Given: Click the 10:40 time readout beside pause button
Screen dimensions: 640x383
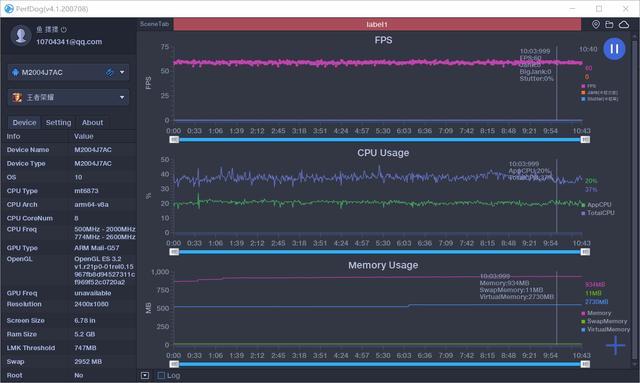Looking at the screenshot, I should [x=588, y=49].
